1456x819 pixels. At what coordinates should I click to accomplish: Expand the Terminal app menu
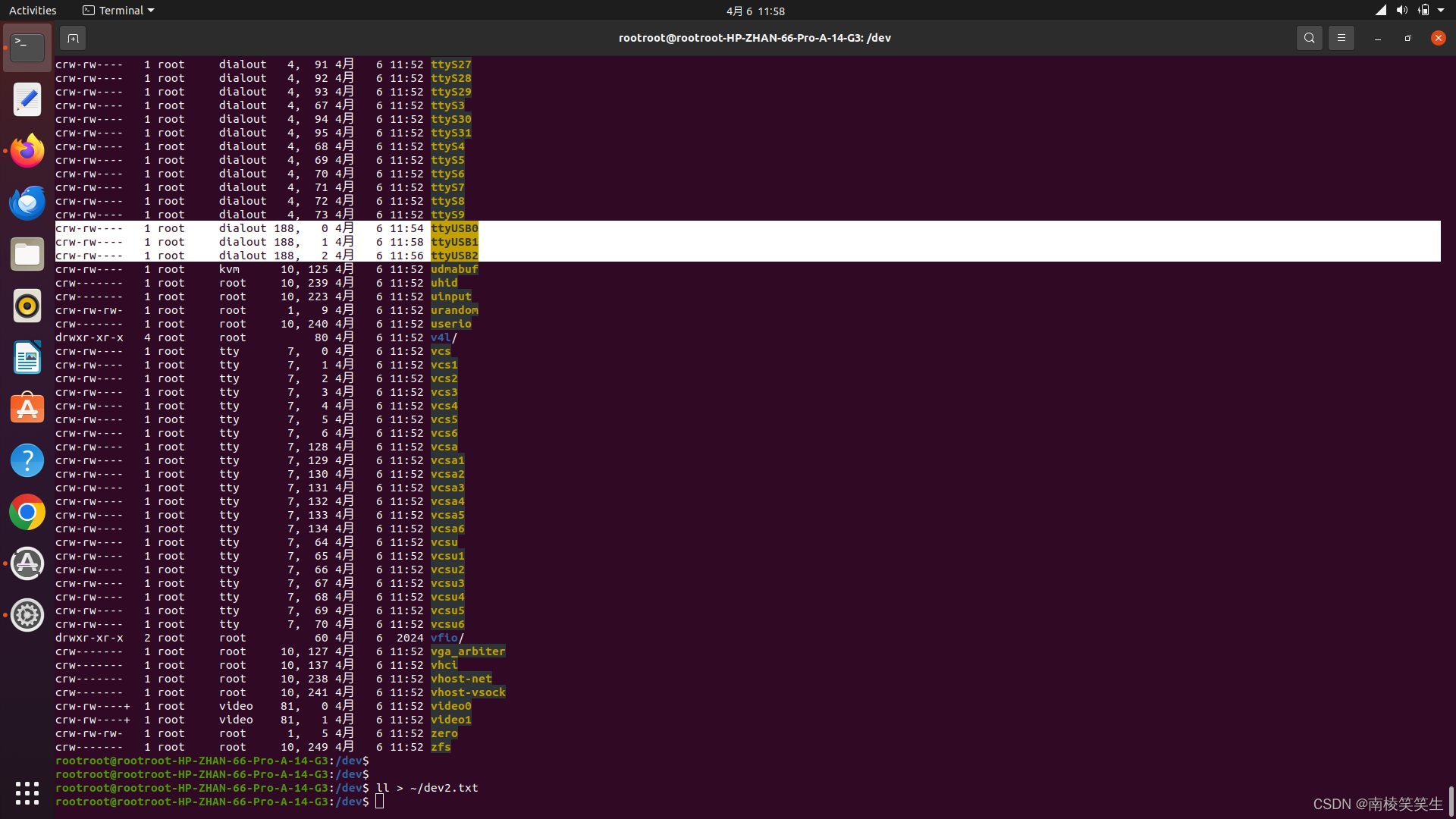118,11
